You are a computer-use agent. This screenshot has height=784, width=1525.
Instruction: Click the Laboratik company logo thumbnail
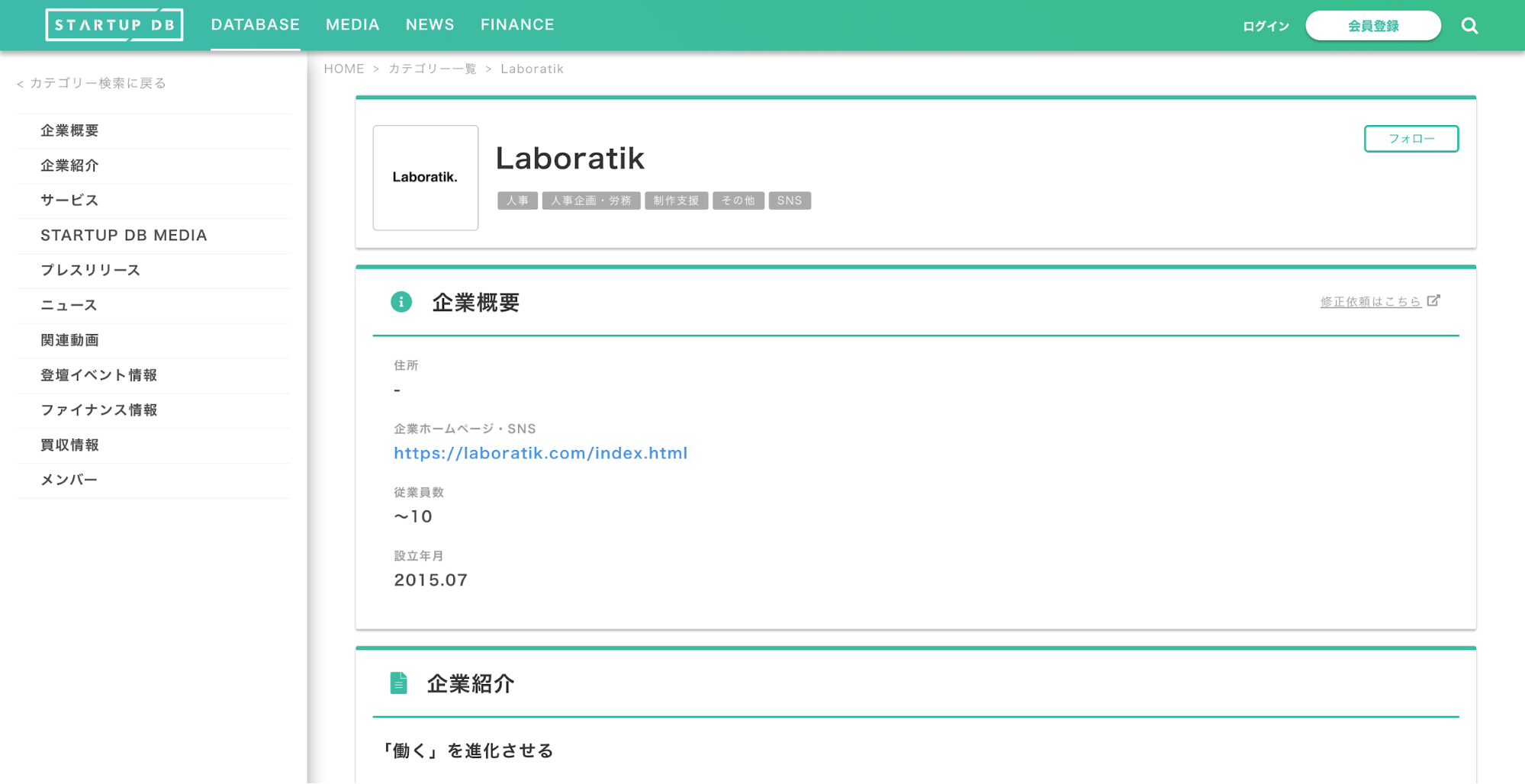[426, 178]
